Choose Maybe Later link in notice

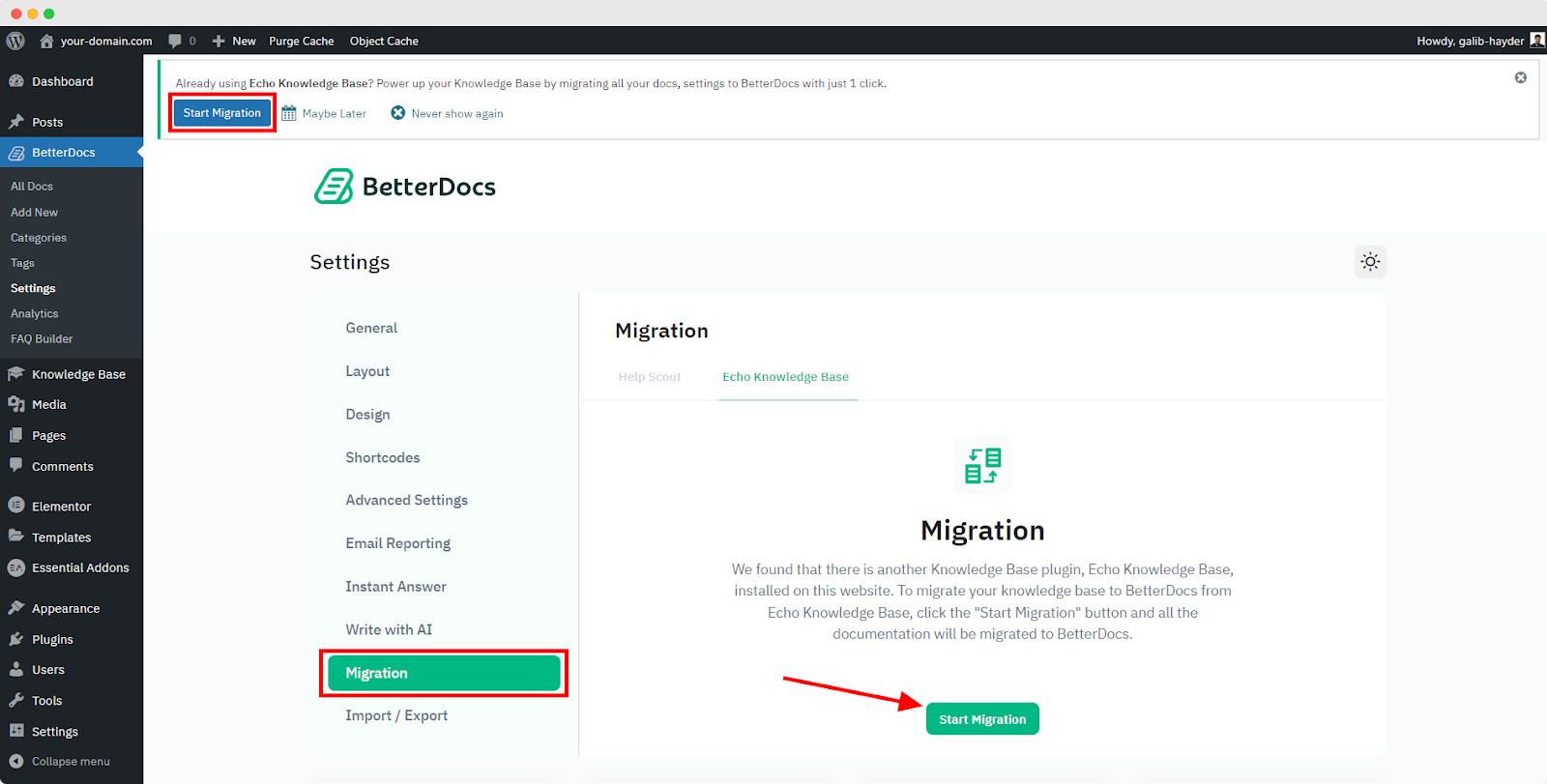(x=335, y=114)
